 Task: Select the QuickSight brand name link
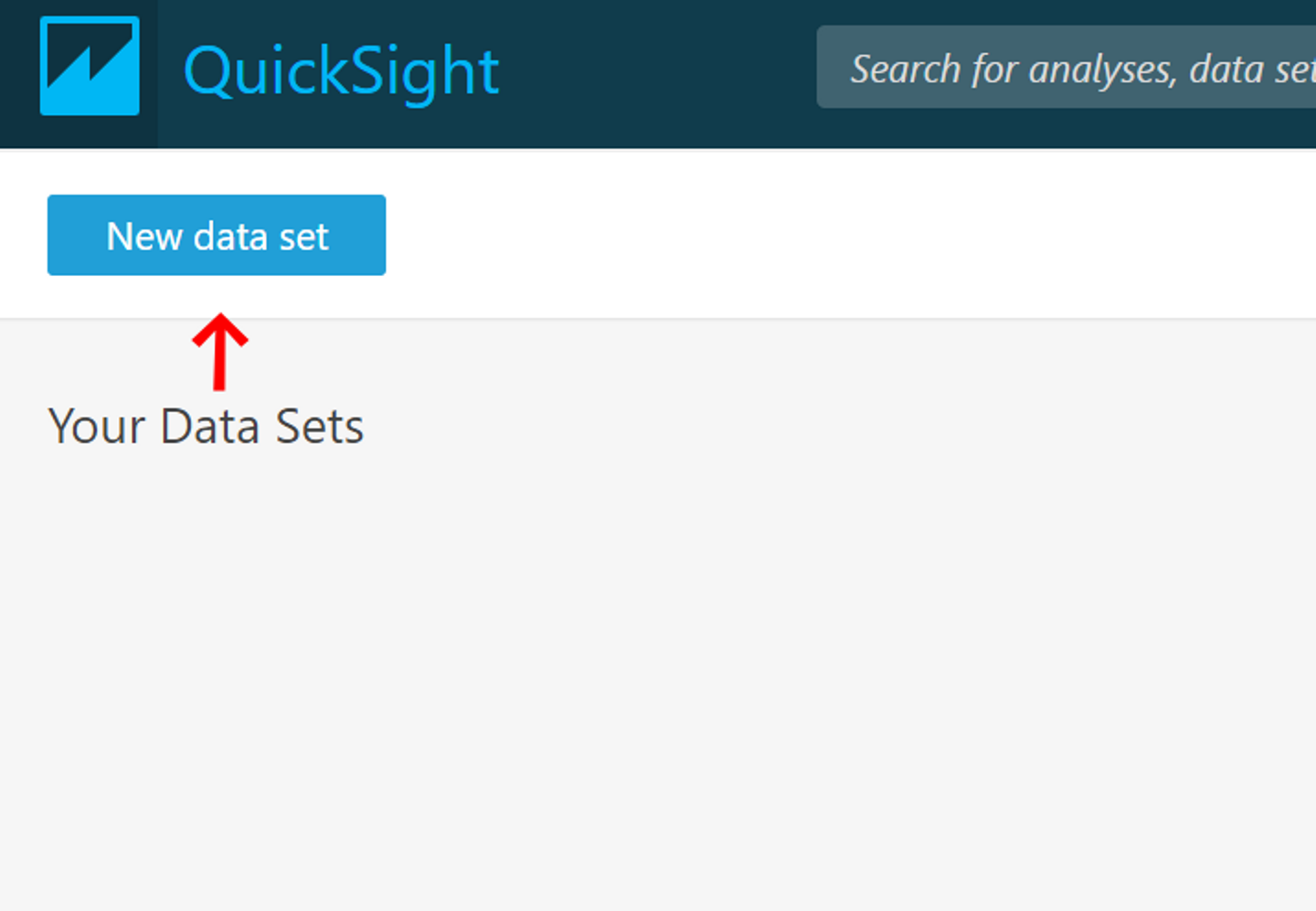pos(341,71)
